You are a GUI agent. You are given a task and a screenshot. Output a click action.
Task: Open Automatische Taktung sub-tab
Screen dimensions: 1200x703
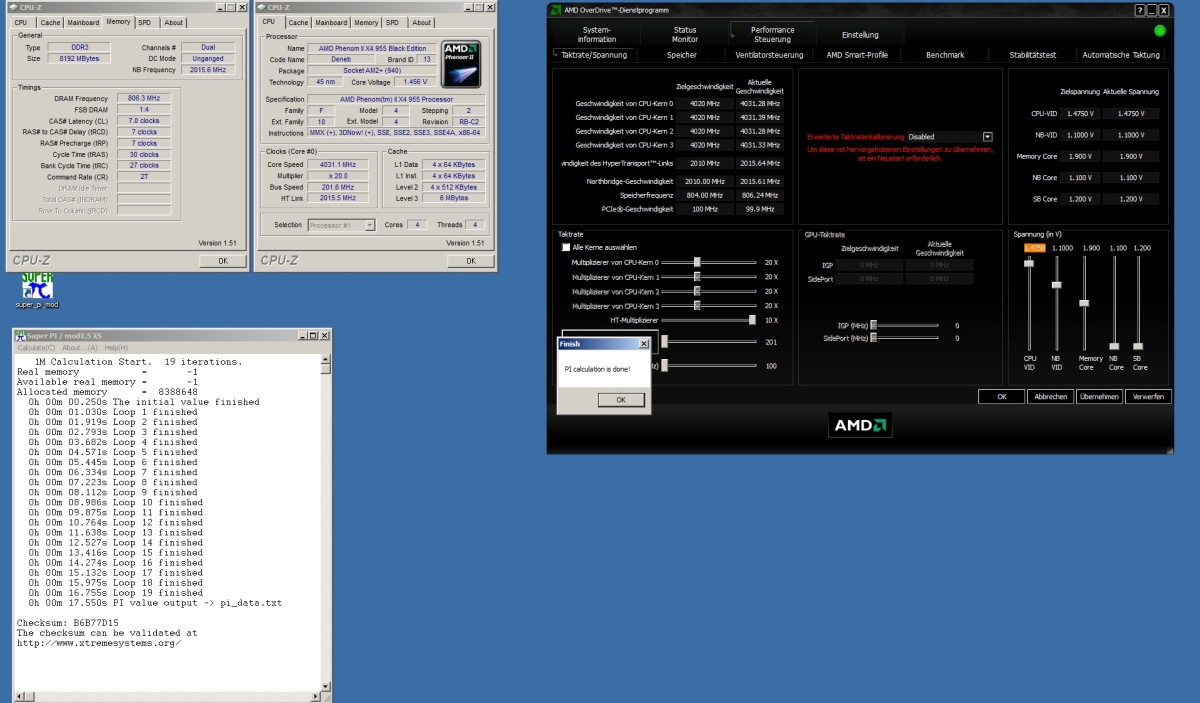pos(1121,55)
